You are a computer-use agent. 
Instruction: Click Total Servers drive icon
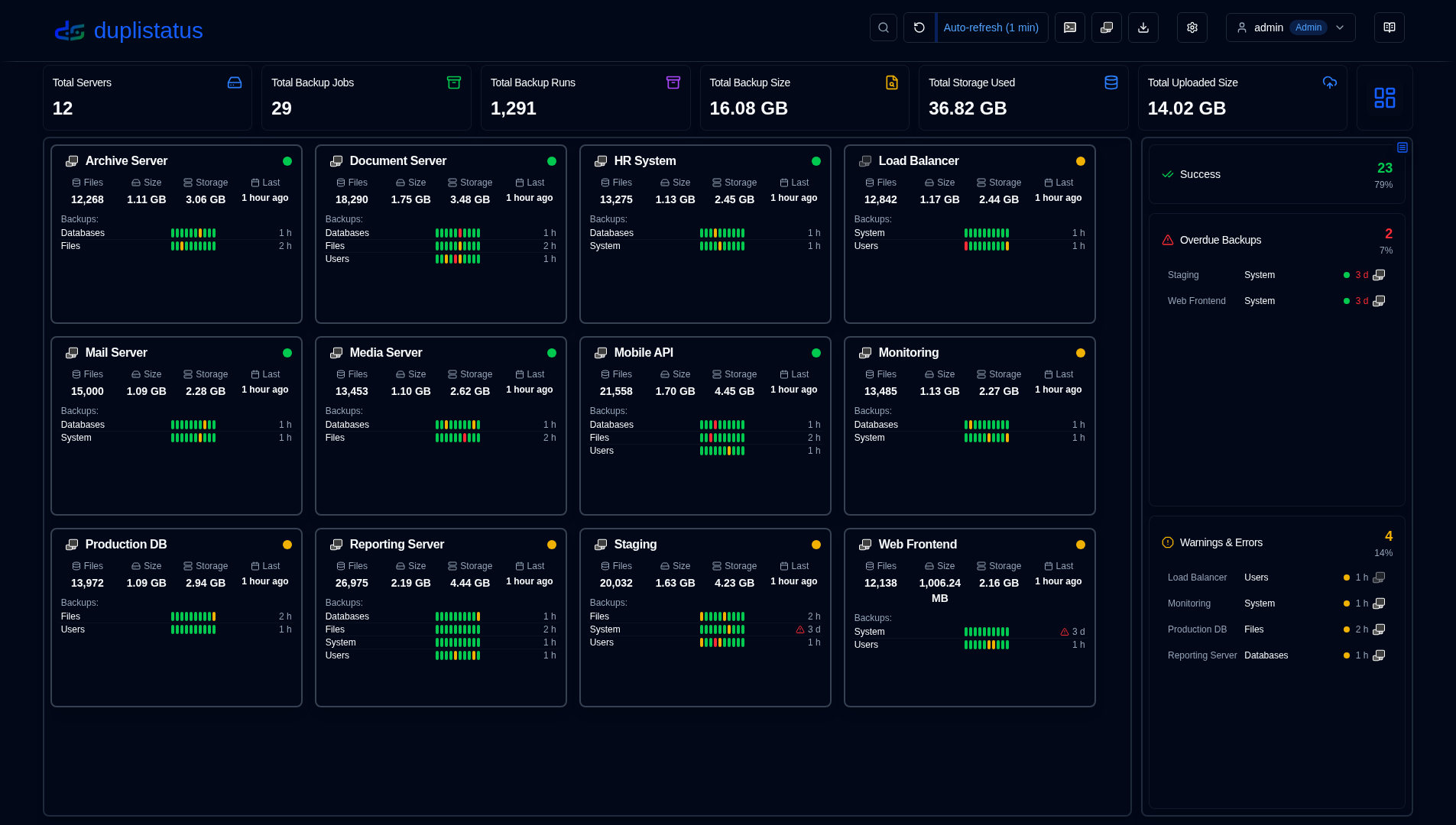pos(235,82)
